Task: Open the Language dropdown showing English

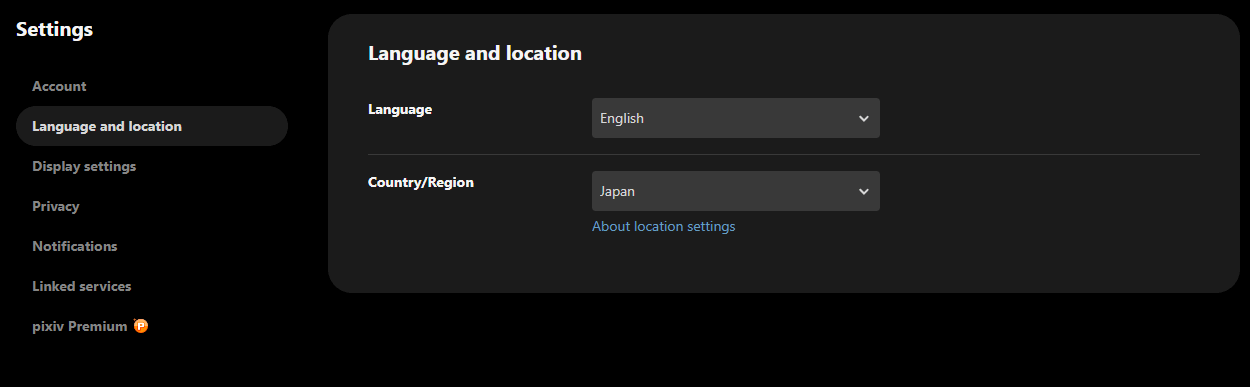Action: [736, 118]
